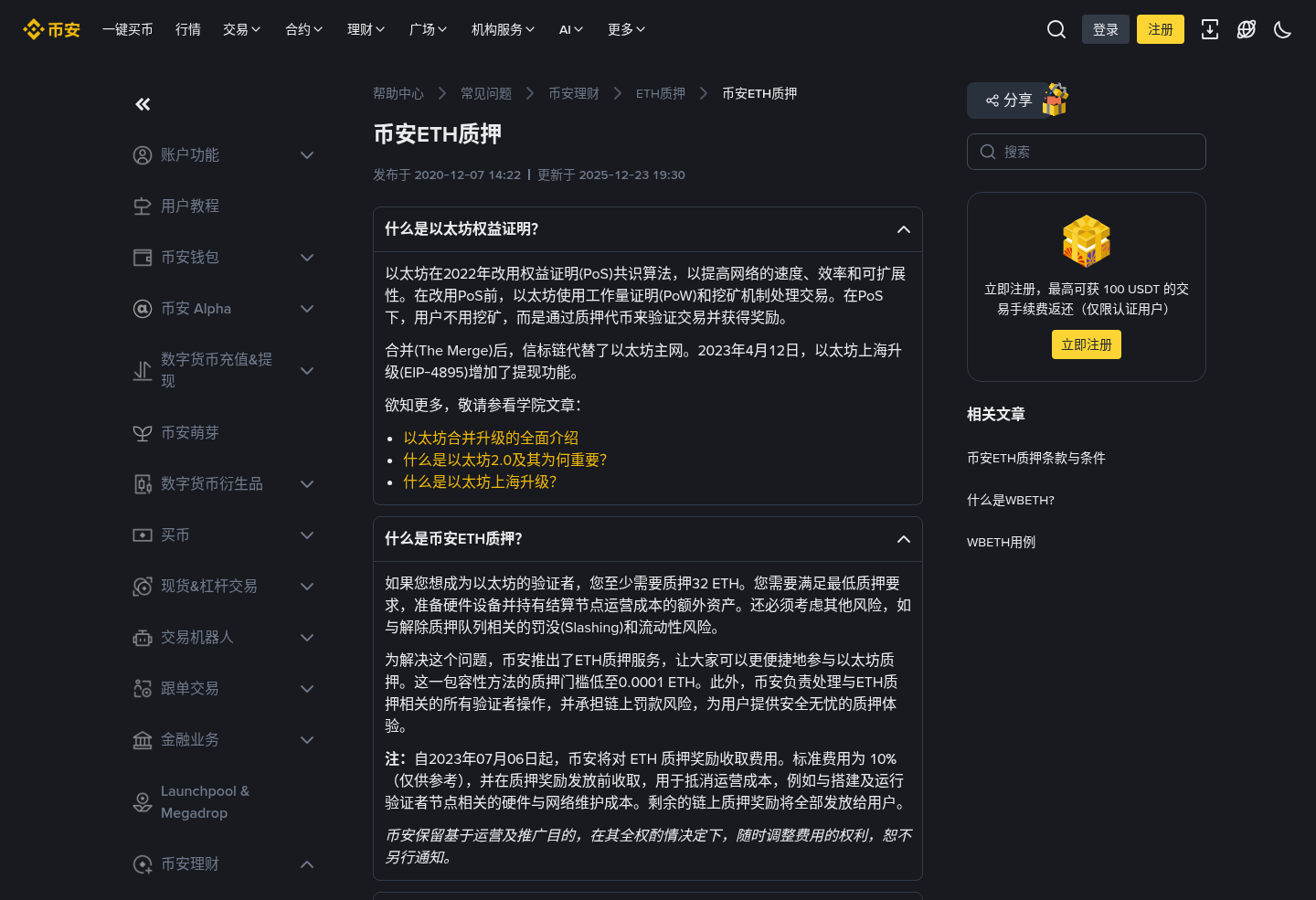The image size is (1316, 900).
Task: Open related article 什么是WBETH?
Action: (x=1011, y=501)
